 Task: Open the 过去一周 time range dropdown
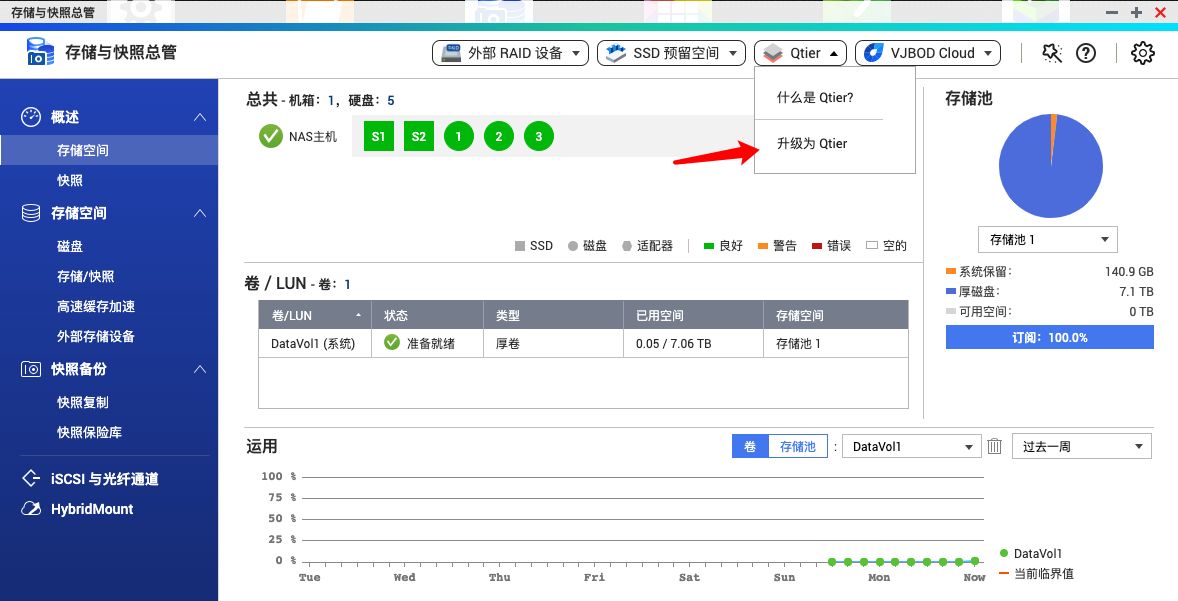pos(1081,447)
